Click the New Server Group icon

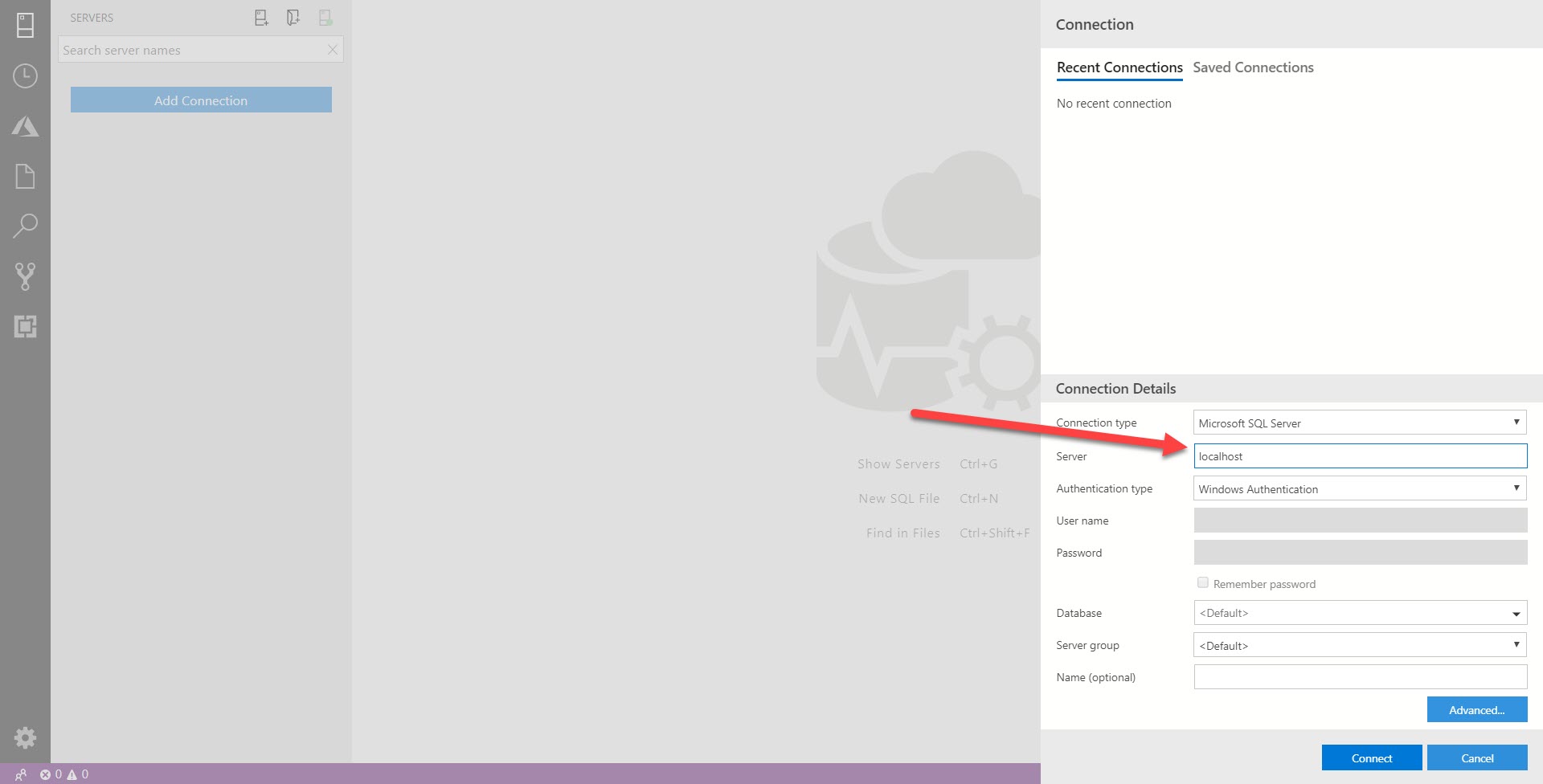[x=293, y=18]
